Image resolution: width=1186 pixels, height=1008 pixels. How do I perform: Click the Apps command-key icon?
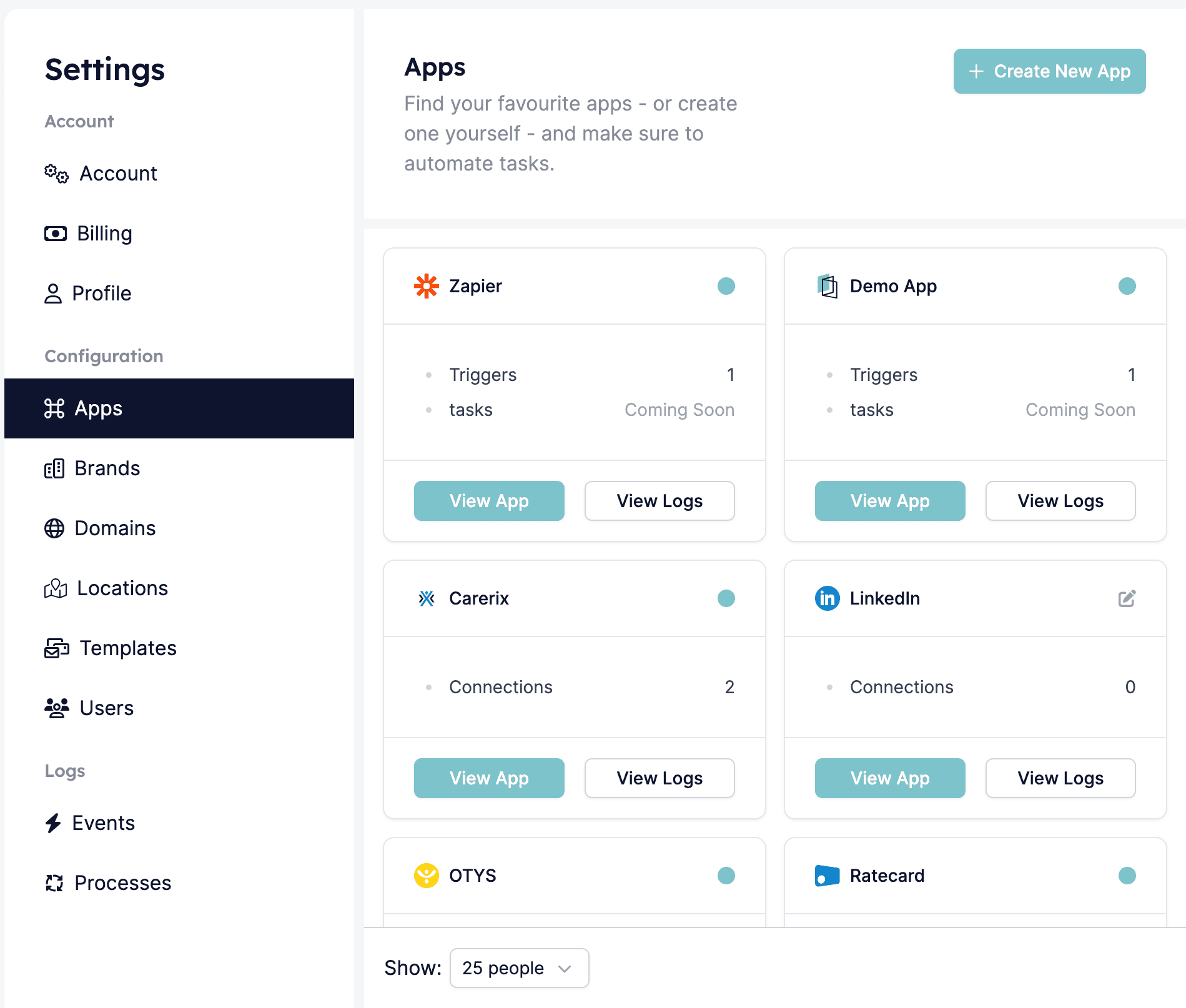[54, 408]
